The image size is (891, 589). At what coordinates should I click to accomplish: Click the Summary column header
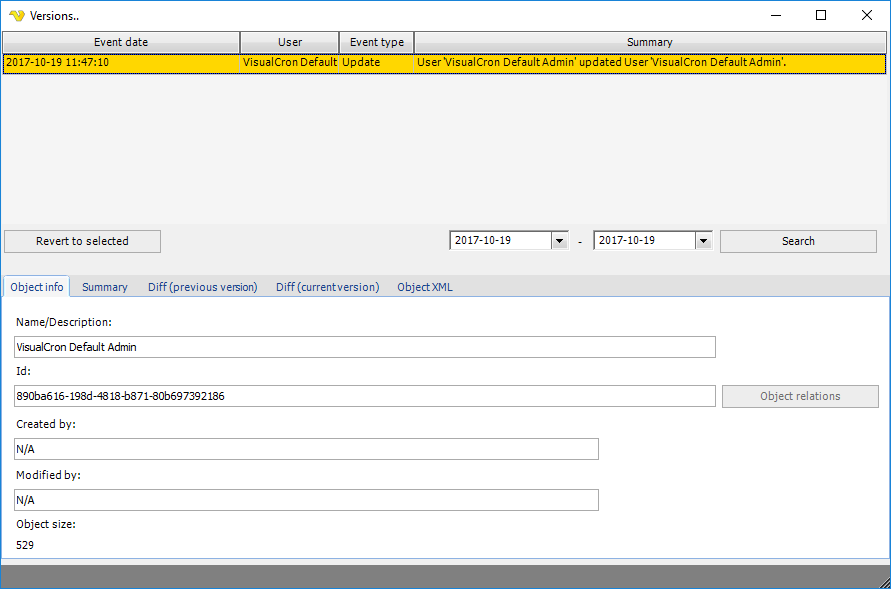650,42
